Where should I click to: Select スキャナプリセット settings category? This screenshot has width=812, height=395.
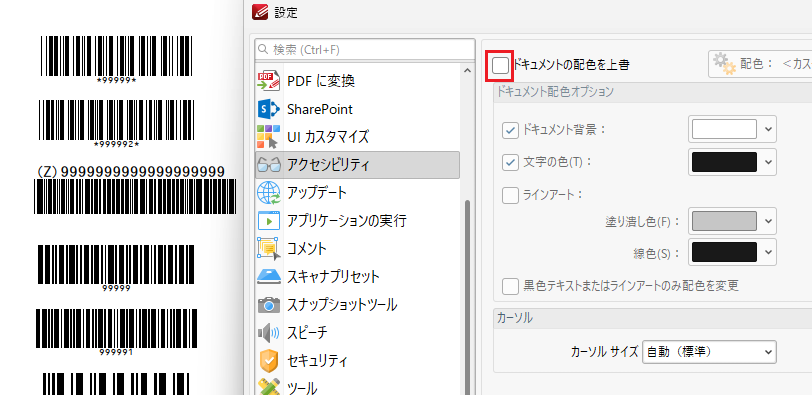coord(357,276)
